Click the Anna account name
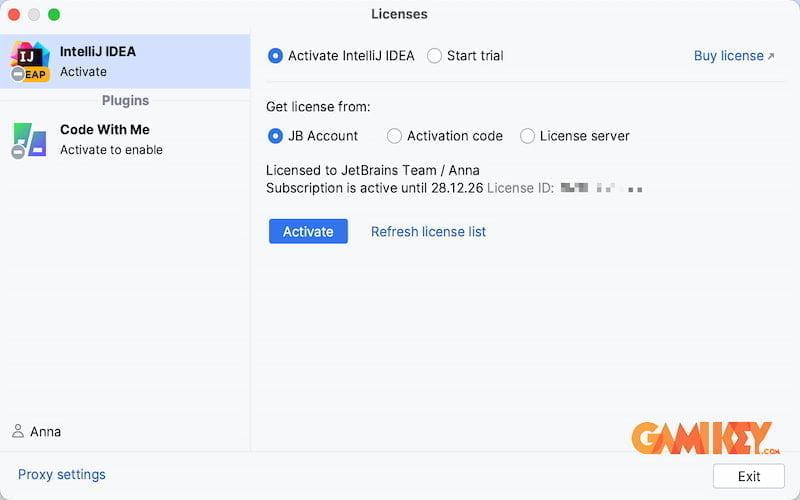 pyautogui.click(x=45, y=432)
